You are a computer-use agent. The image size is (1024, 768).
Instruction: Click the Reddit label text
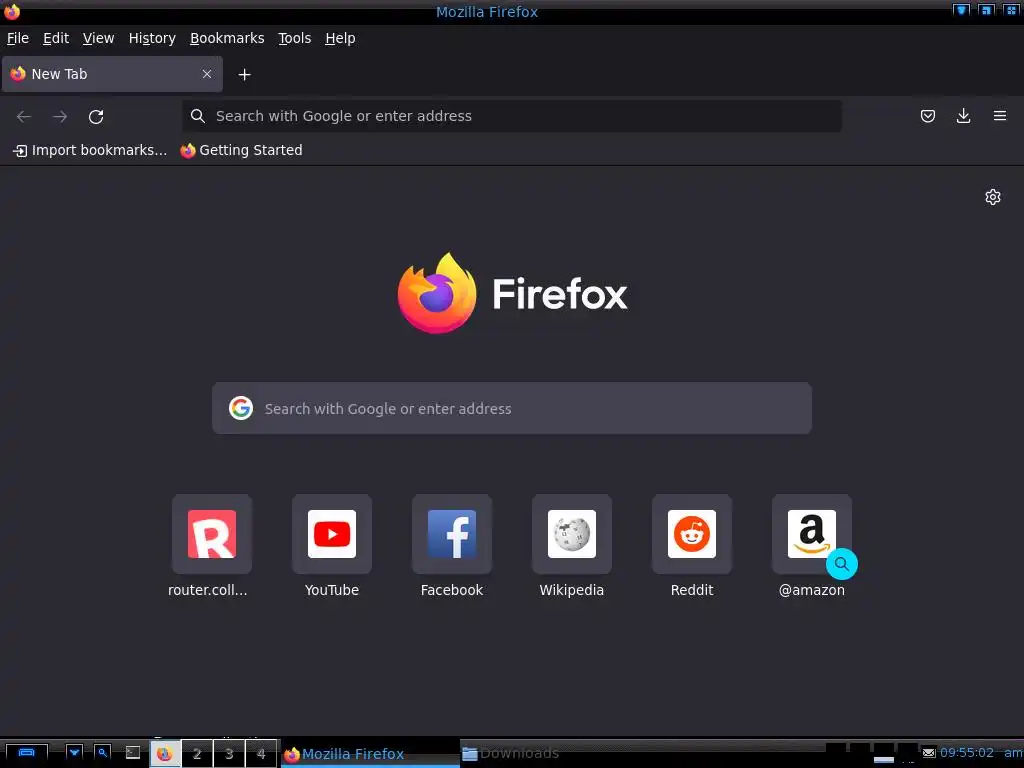pyautogui.click(x=692, y=590)
